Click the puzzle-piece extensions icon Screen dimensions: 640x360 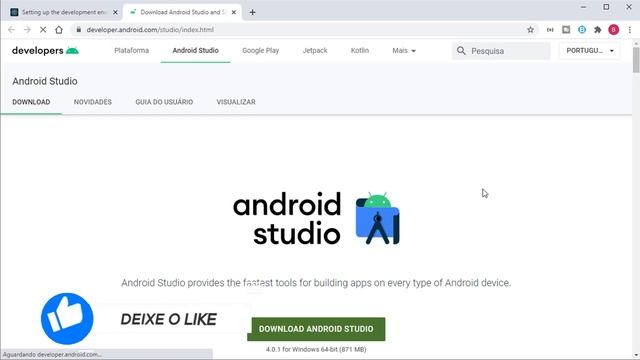pos(598,30)
